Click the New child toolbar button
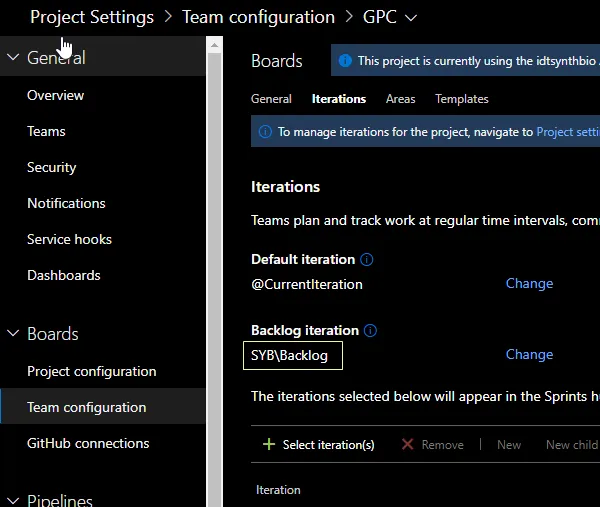The image size is (600, 507). pos(572,445)
